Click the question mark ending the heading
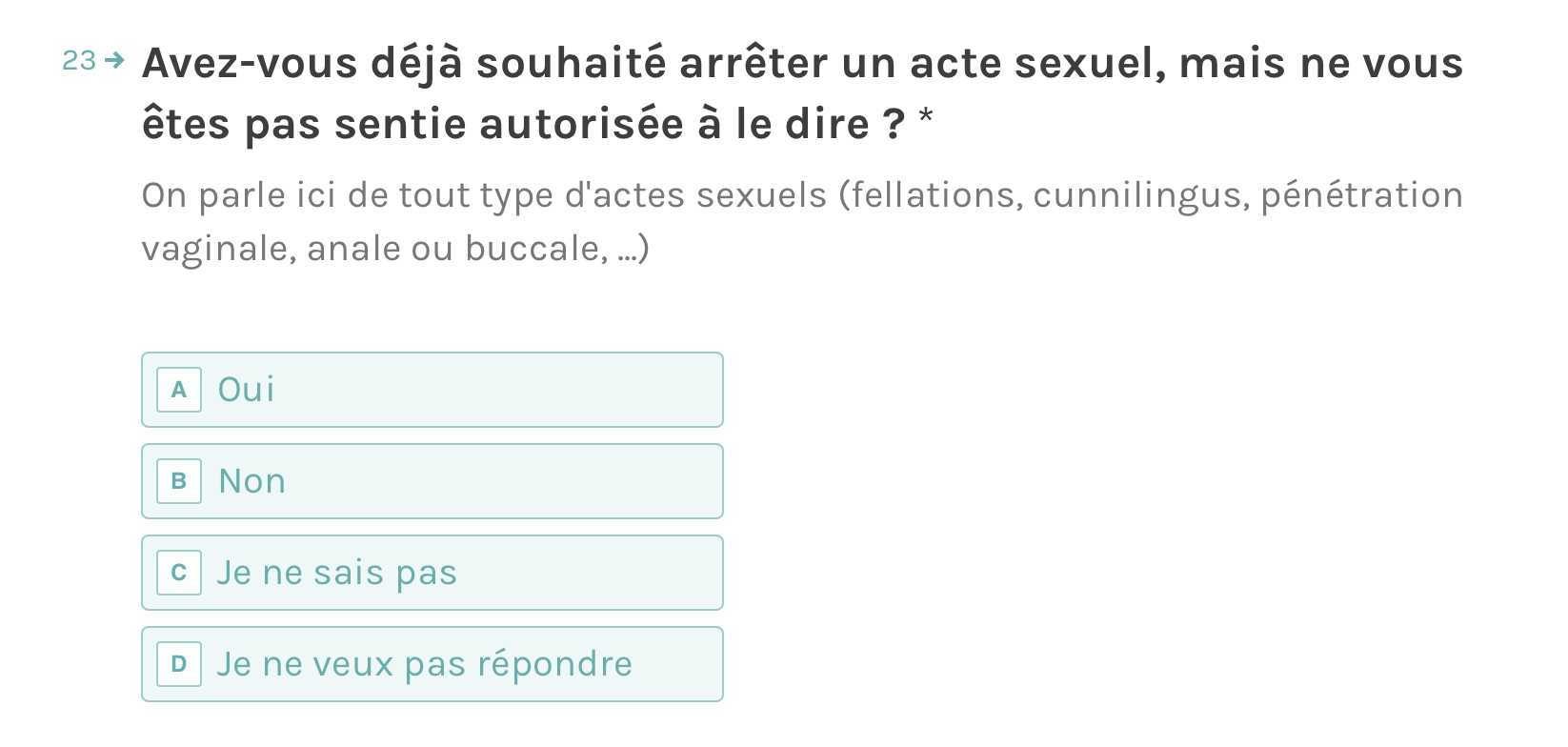This screenshot has height=747, width=1568. coord(893,125)
